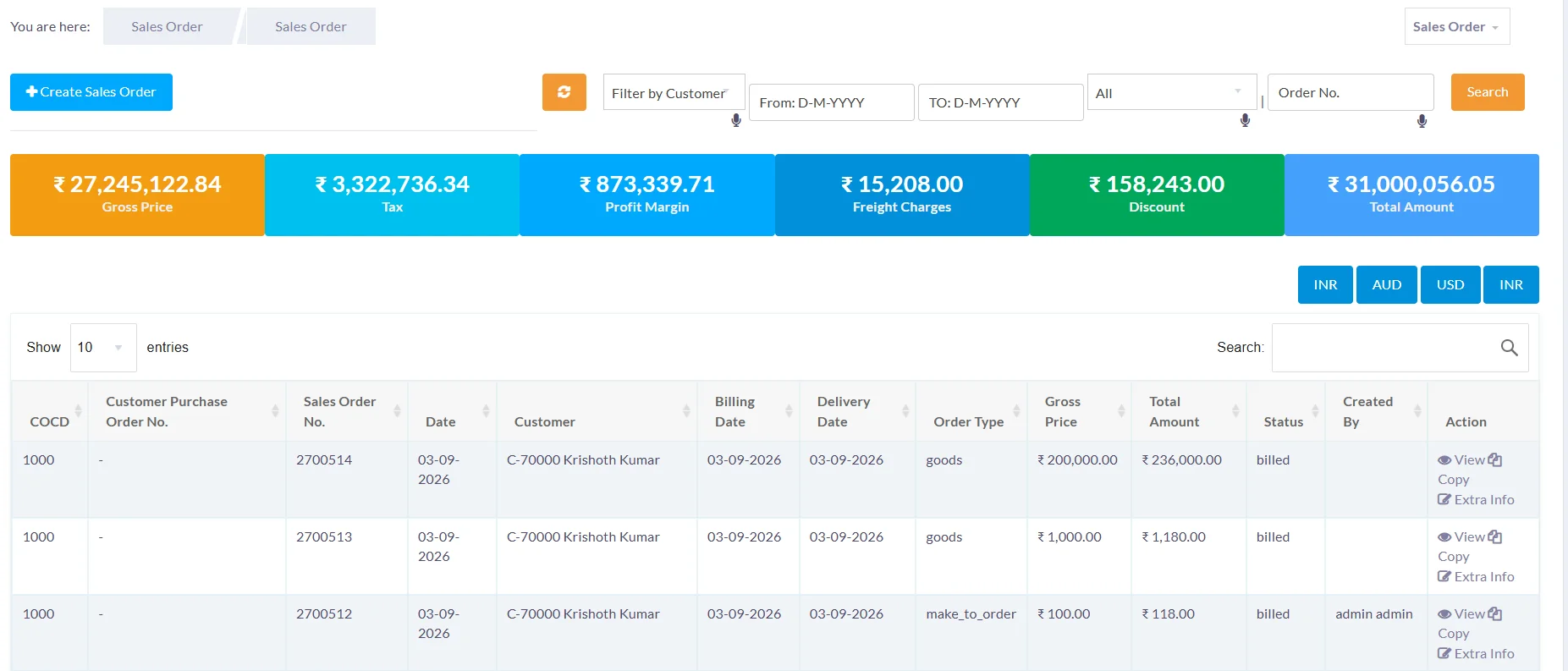The width and height of the screenshot is (1568, 671).
Task: Open the Sales Order dropdown at top right
Action: [1457, 26]
